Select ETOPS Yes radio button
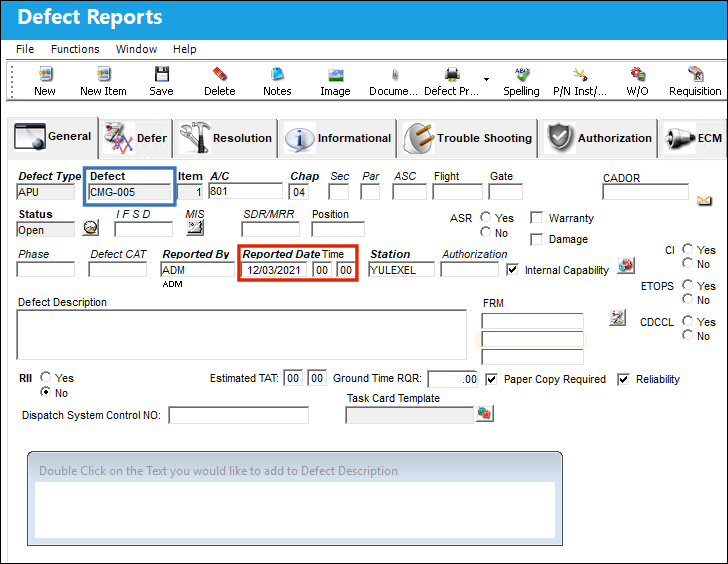 pos(688,285)
